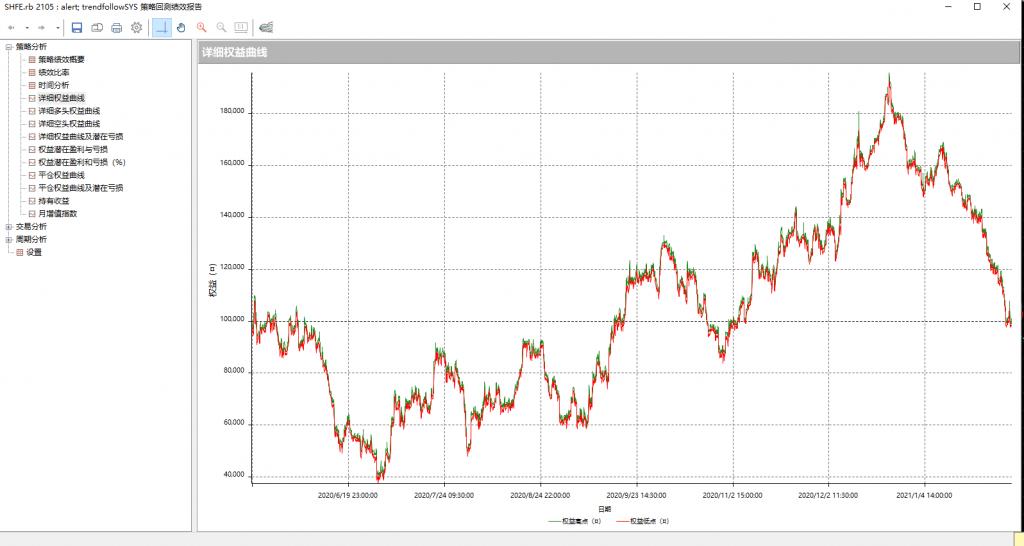Open 详细空头权益曲线 chart
1024x546 pixels.
[69, 123]
